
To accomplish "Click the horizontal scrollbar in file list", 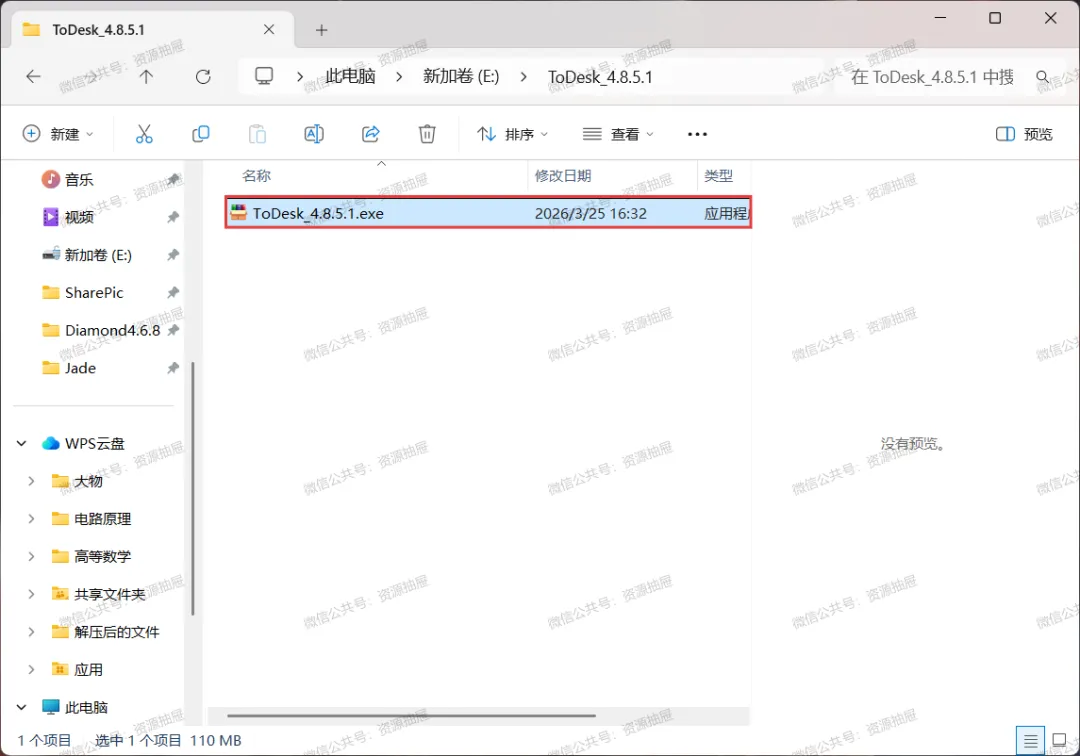I will tap(411, 715).
